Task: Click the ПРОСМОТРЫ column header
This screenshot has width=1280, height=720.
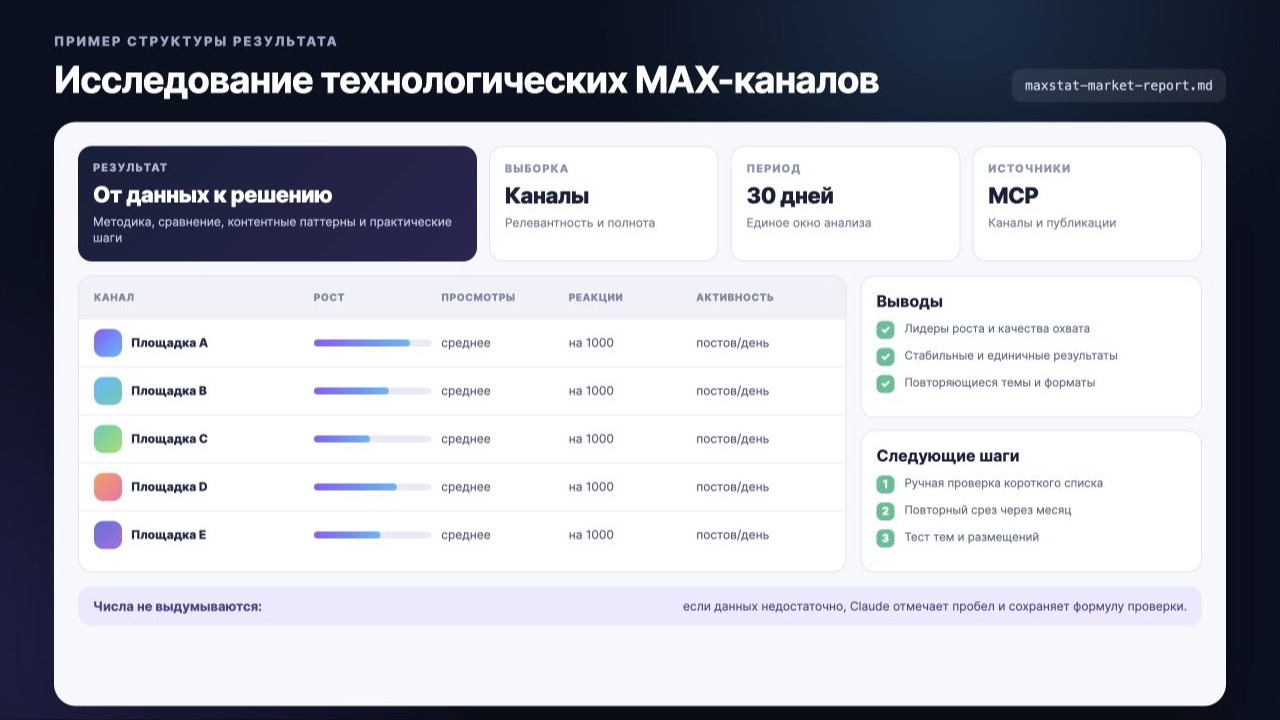Action: 478,298
